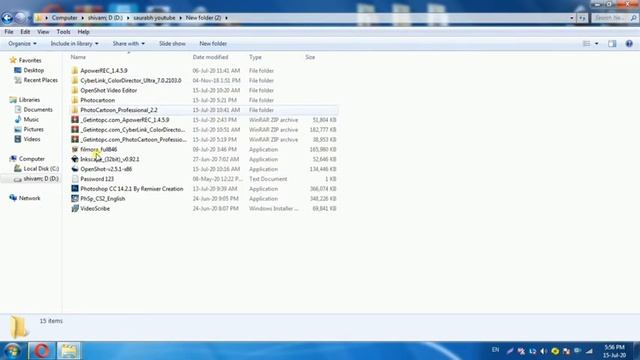Expand arrow after New folder (2) breadcrumb

pos(226,18)
